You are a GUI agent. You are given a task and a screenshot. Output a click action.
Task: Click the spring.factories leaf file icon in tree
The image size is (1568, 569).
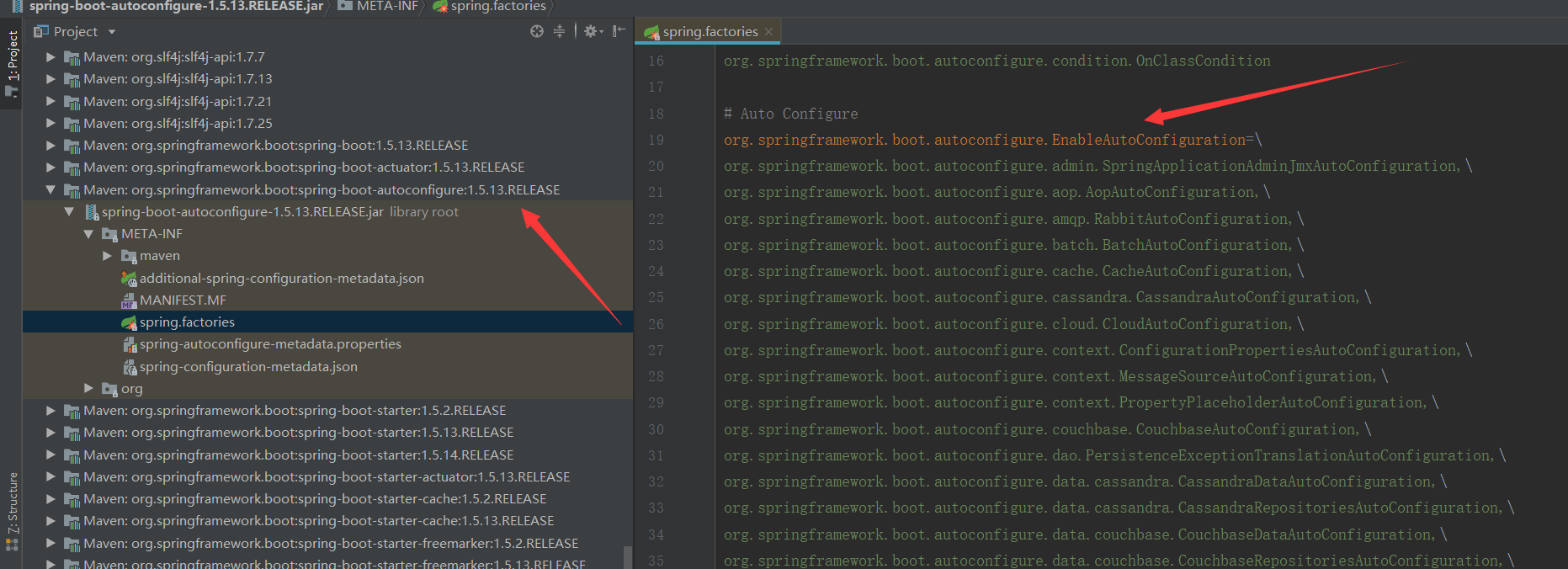point(129,322)
